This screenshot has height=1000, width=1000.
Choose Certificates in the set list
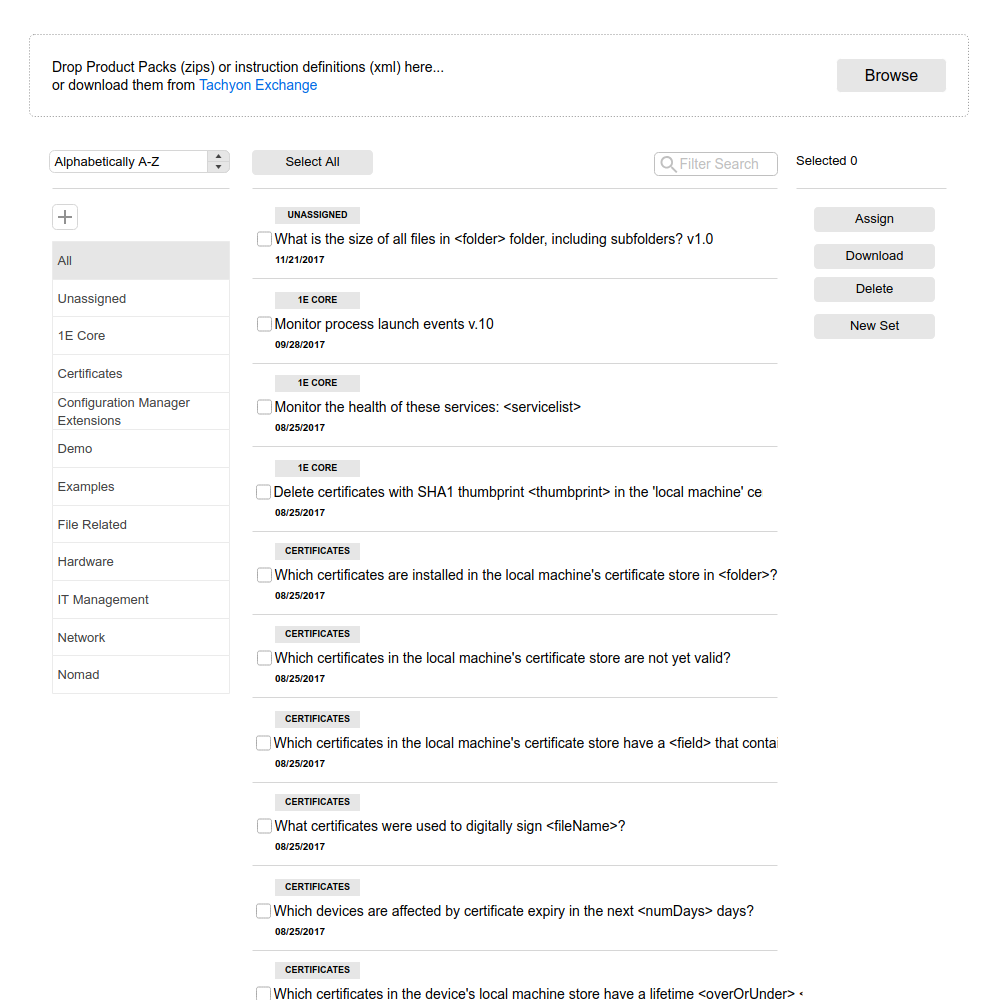(140, 374)
